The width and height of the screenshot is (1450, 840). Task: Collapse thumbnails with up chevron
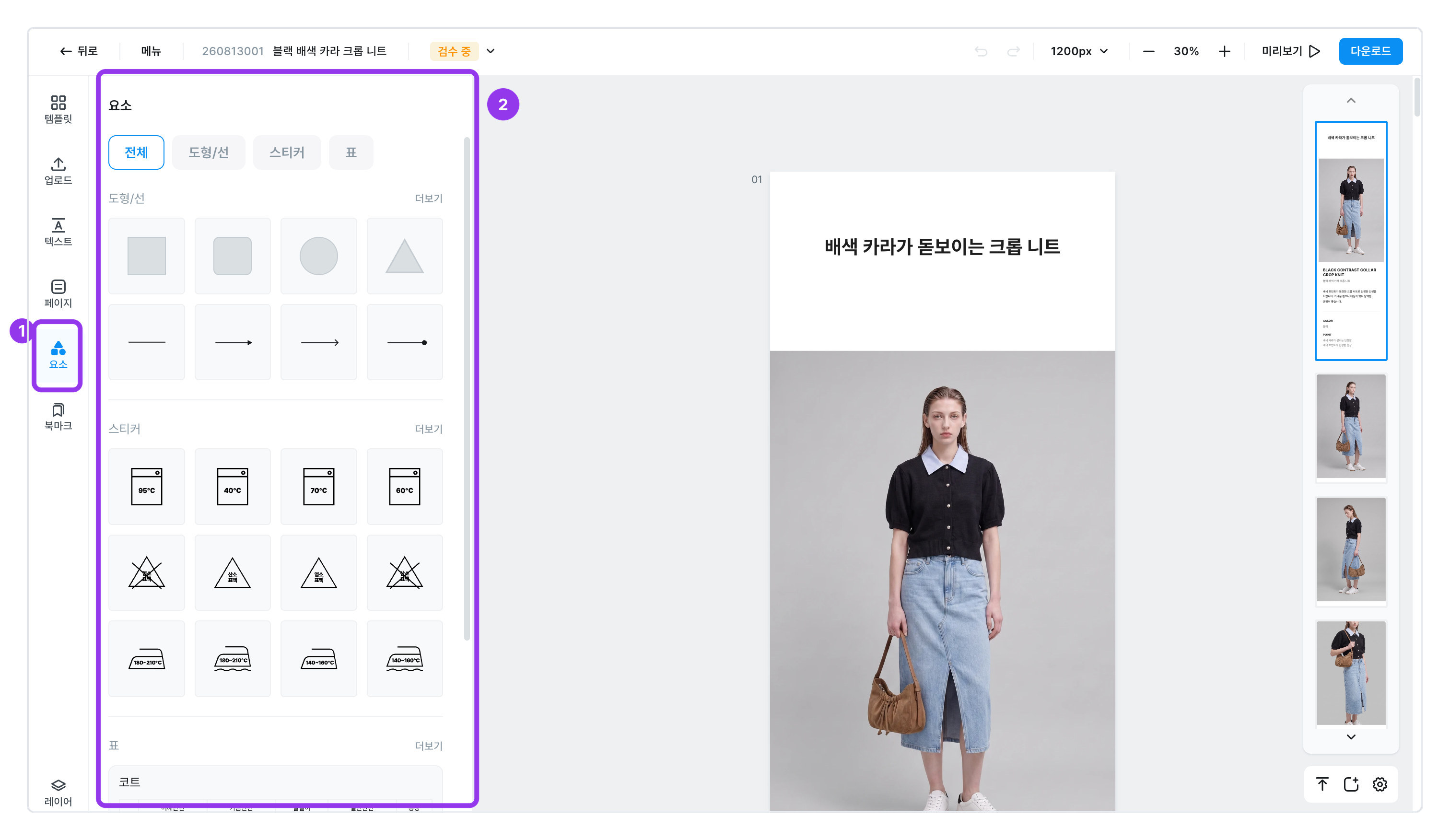tap(1351, 101)
